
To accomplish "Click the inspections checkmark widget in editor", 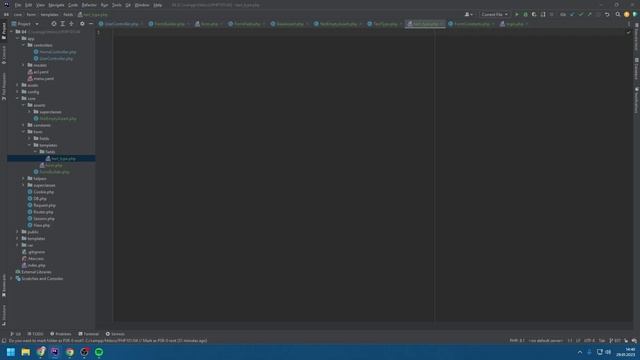I will 628,32.
